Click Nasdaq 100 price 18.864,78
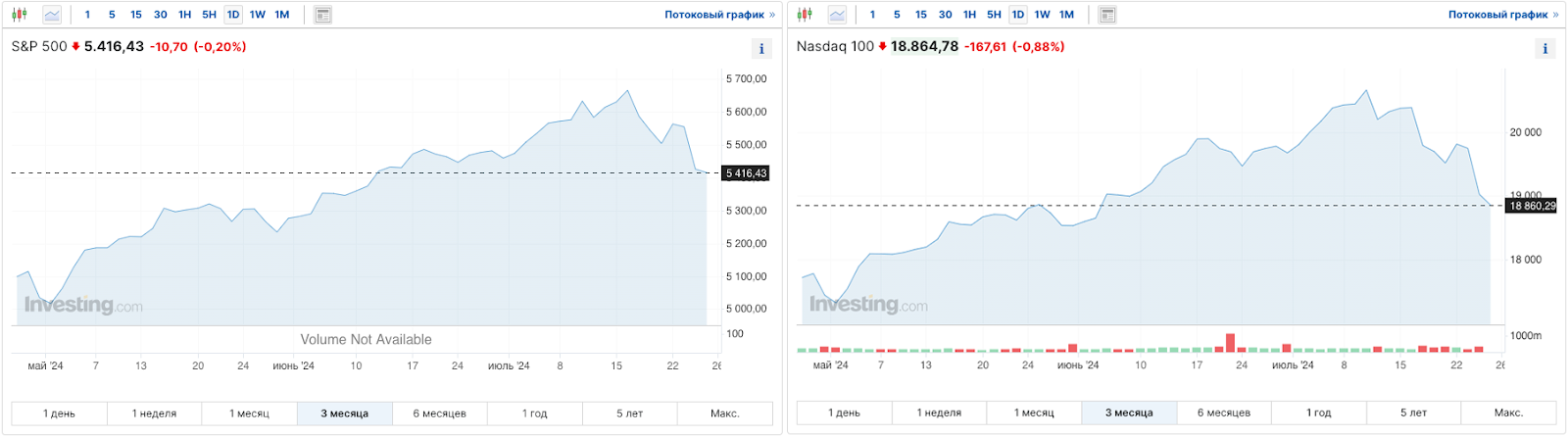The image size is (1568, 437). click(x=924, y=46)
